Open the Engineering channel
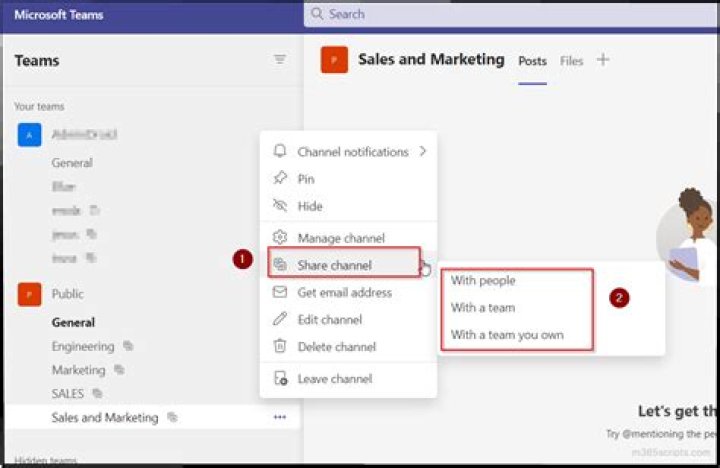Viewport: 720px width, 468px height. point(83,346)
